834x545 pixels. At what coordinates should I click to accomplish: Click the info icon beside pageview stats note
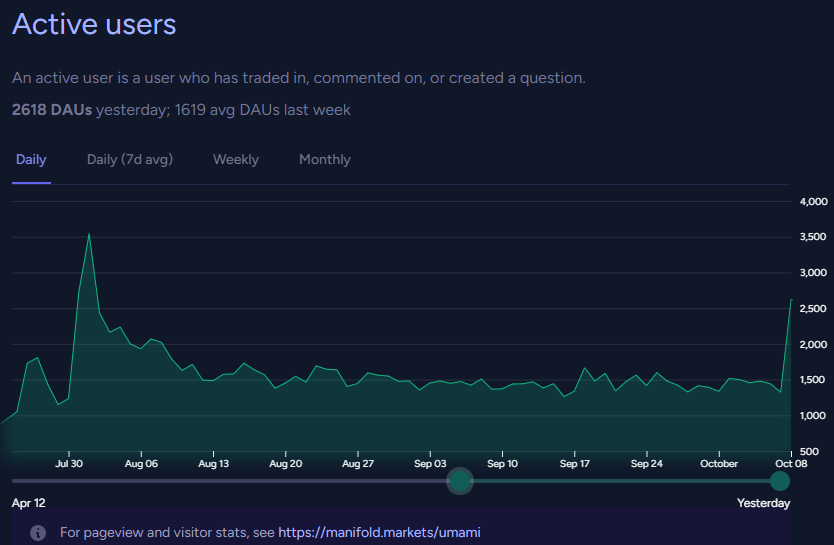[x=38, y=533]
